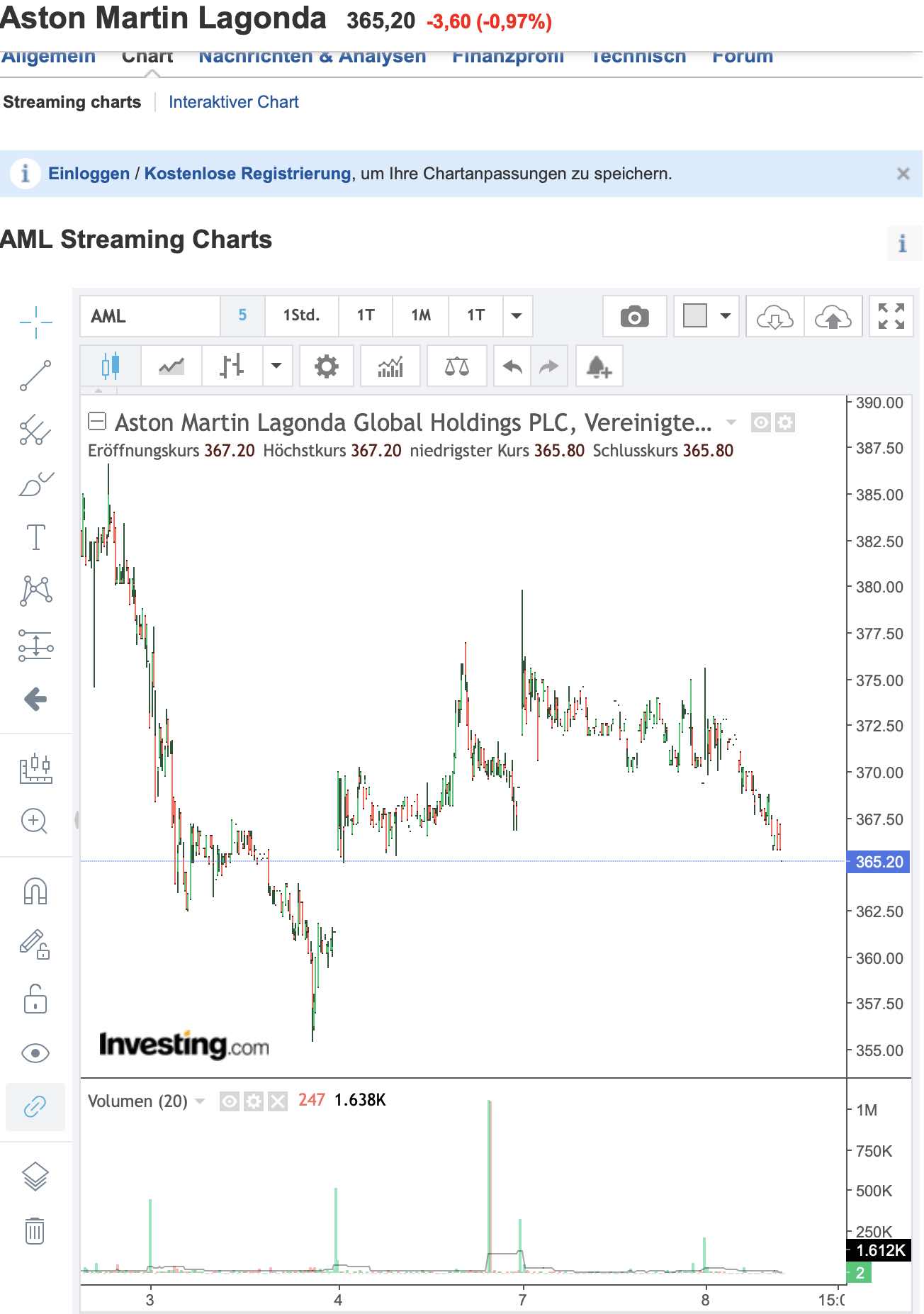Open dropdown arrow next to gray square
924x1314 pixels.
(726, 316)
